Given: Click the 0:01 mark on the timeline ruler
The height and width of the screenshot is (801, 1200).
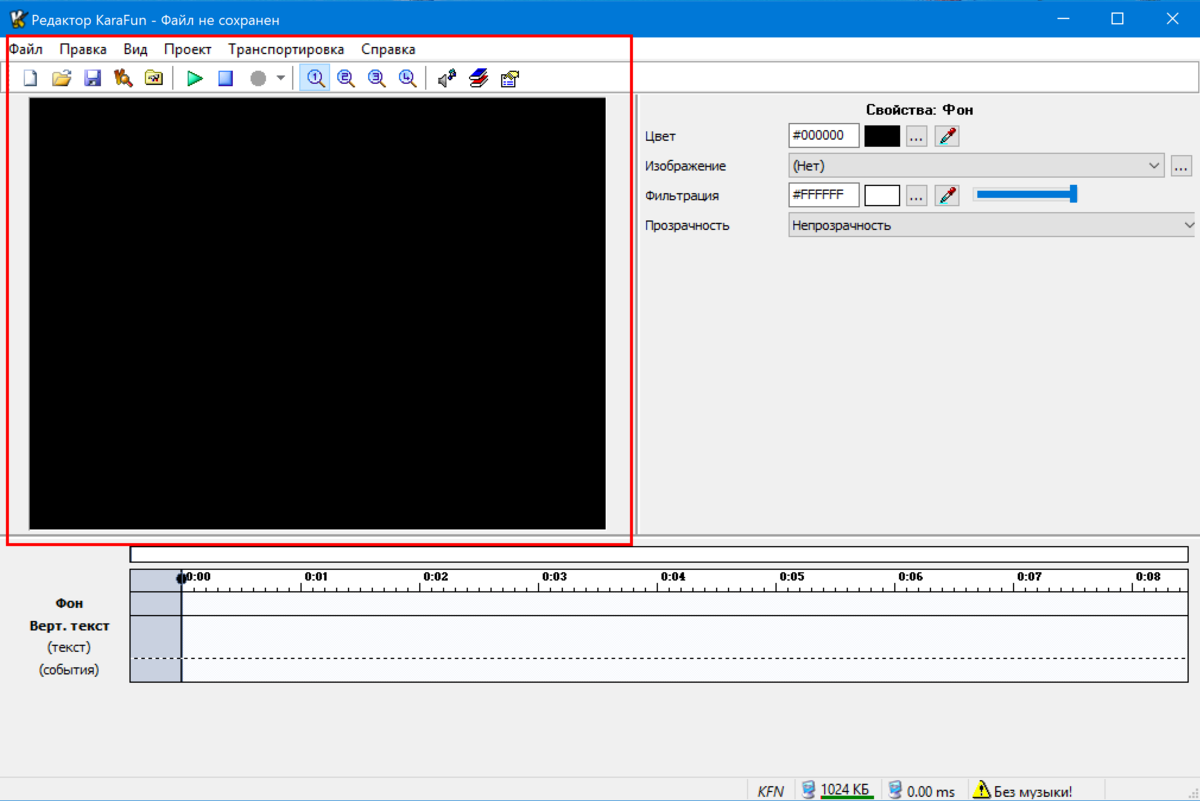Looking at the screenshot, I should tap(316, 577).
